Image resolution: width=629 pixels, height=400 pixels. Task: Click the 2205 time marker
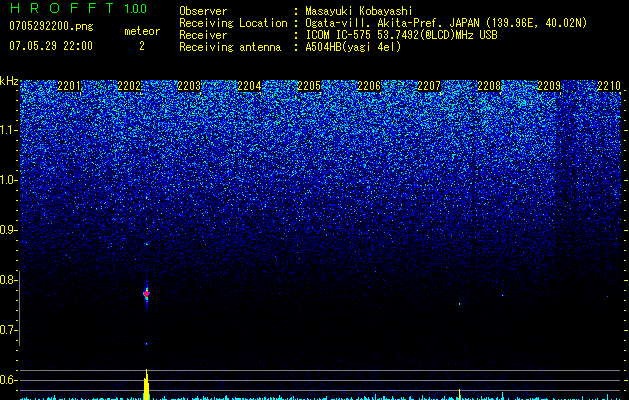tap(309, 86)
